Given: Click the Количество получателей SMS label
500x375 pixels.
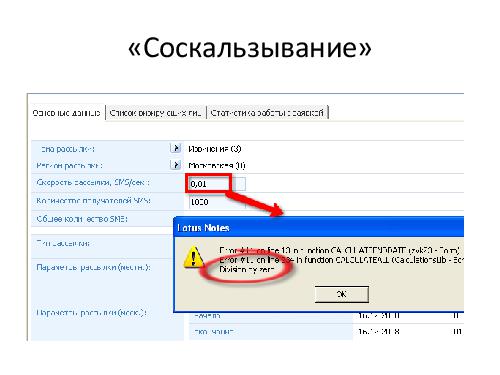Looking at the screenshot, I should [x=93, y=201].
